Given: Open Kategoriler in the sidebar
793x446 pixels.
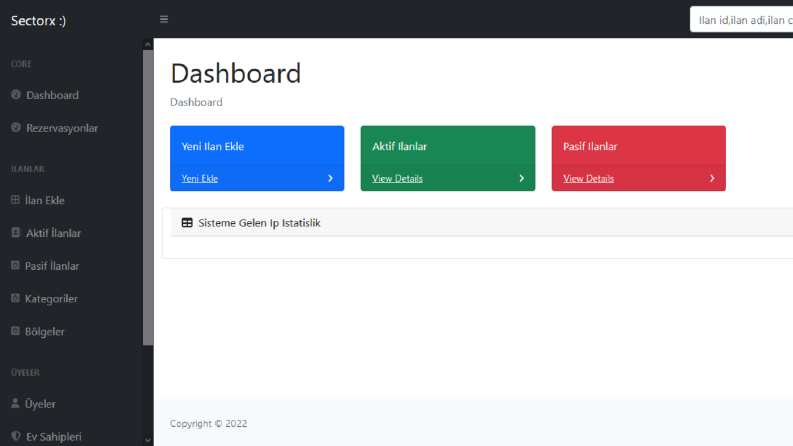Looking at the screenshot, I should pos(51,299).
